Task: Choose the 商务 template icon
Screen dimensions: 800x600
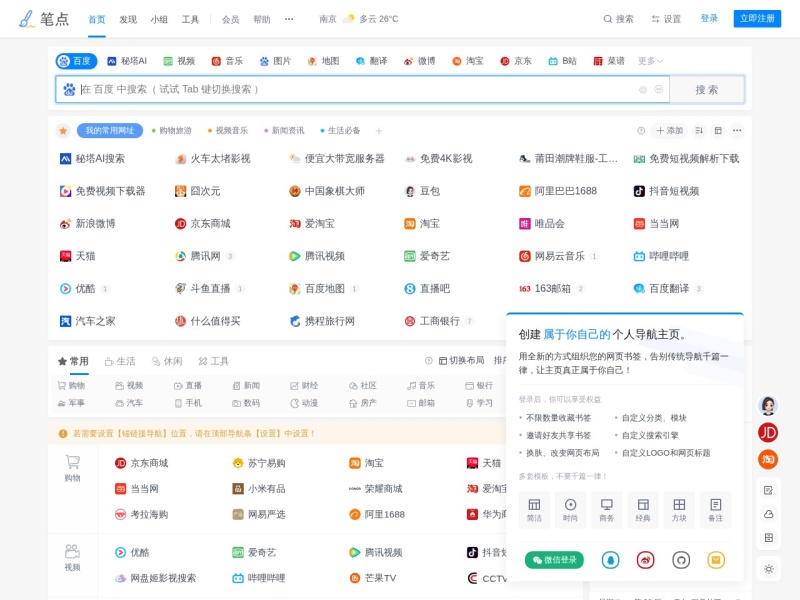Action: point(607,510)
